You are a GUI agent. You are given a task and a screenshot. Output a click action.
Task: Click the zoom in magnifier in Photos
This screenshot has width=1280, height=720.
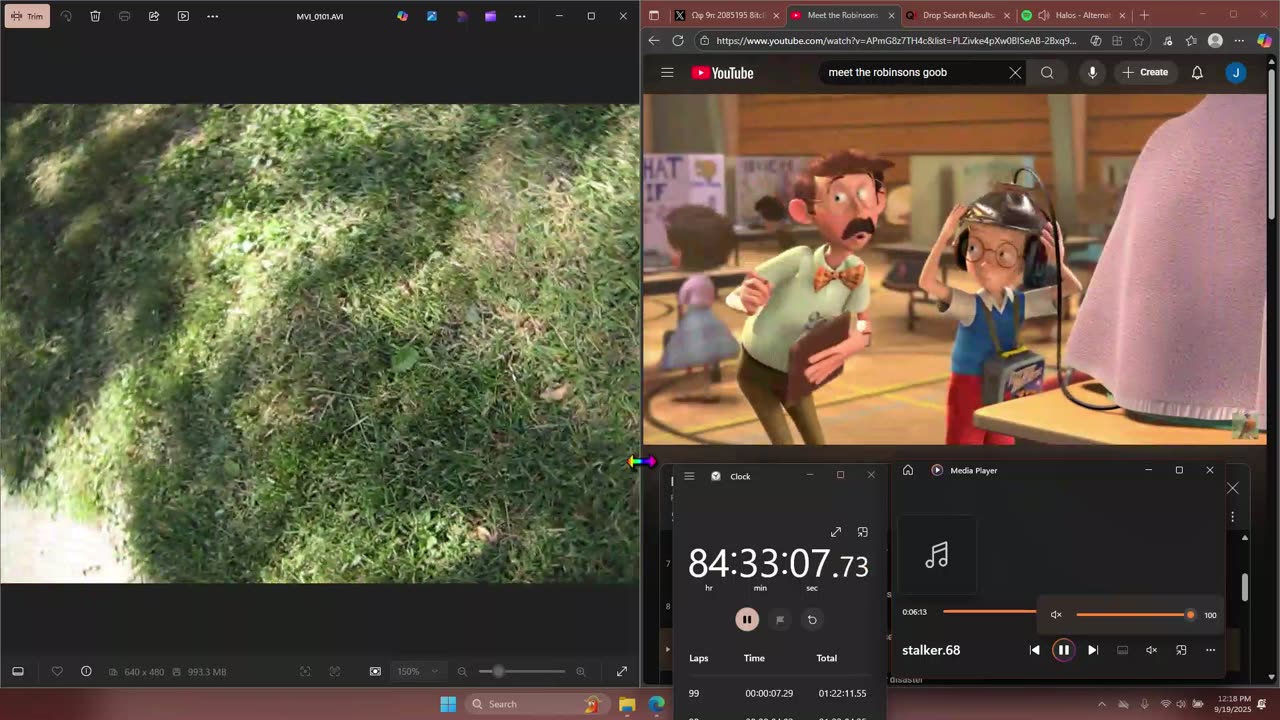[x=581, y=671]
